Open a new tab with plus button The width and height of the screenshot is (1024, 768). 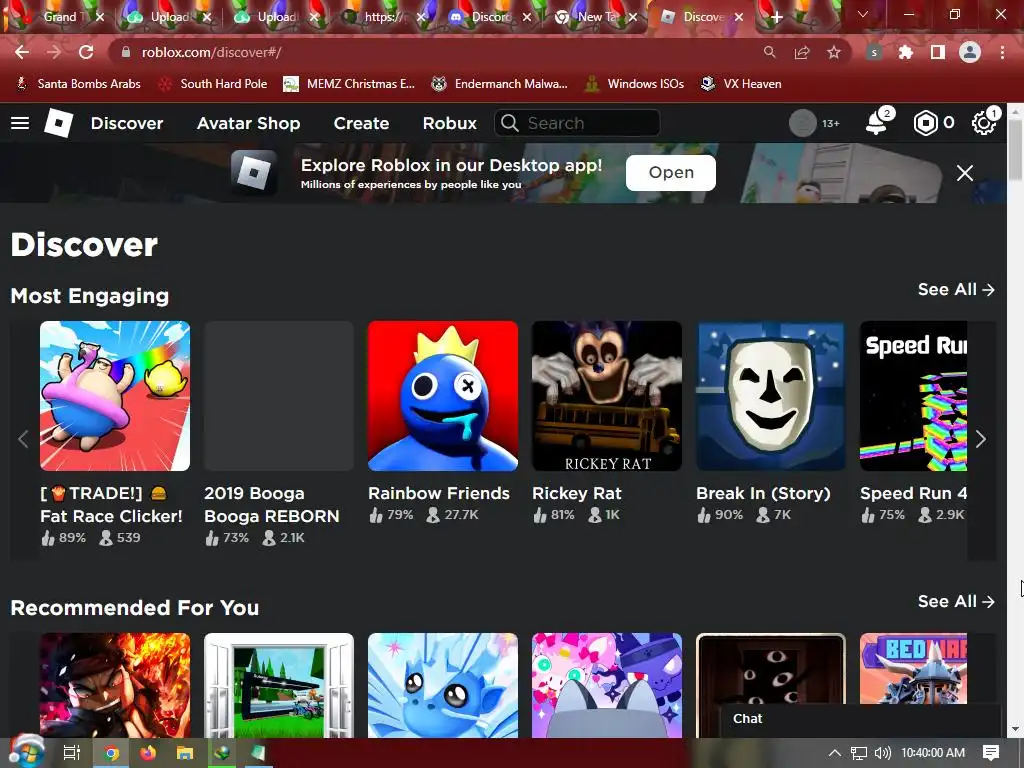[x=776, y=17]
